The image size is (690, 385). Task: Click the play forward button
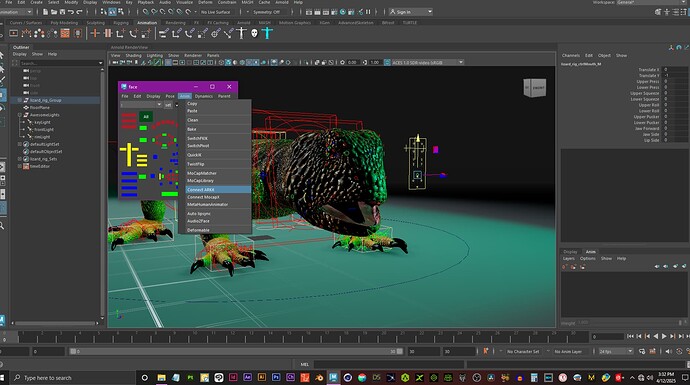(x=664, y=336)
